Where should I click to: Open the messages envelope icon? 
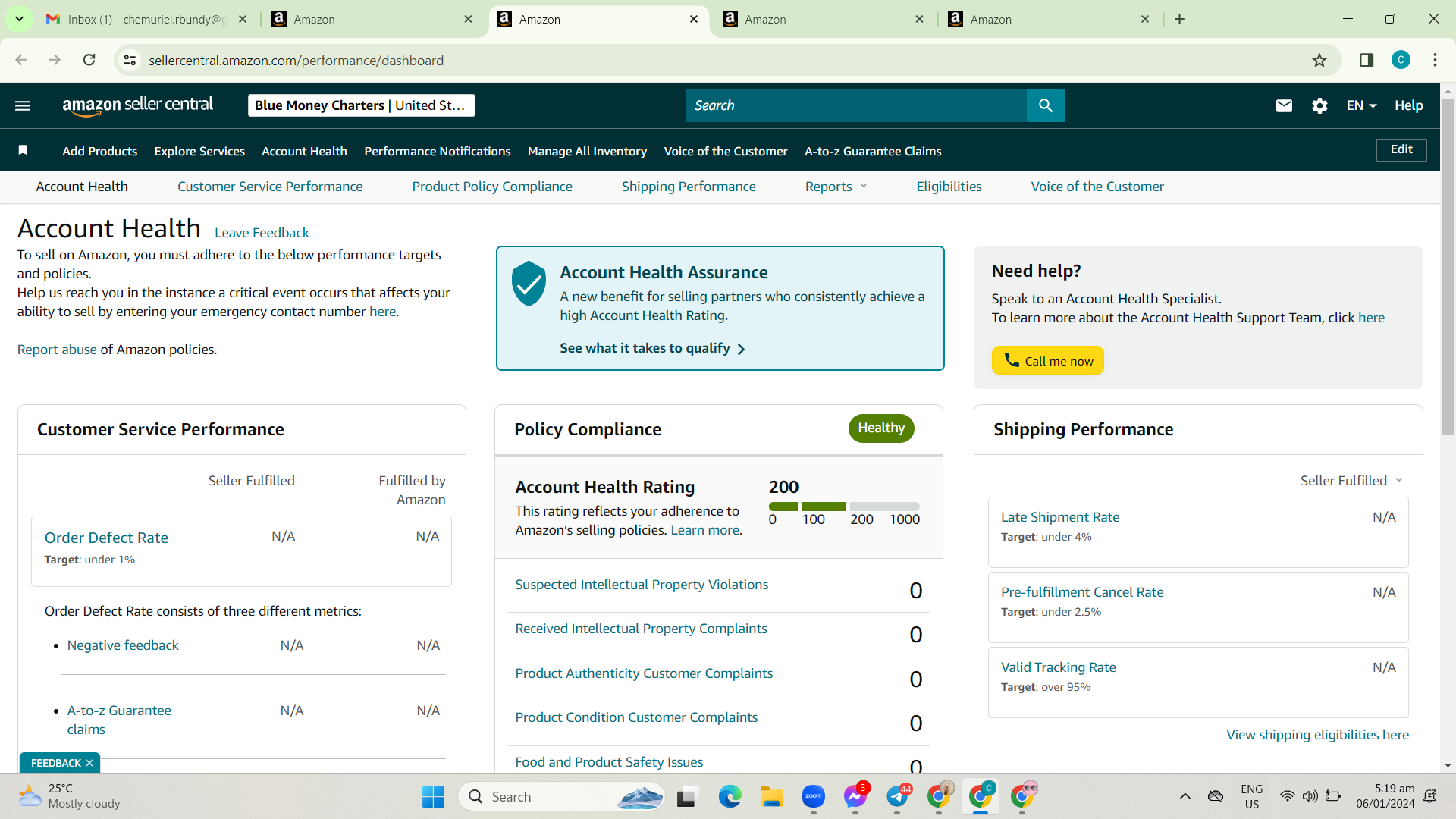point(1284,105)
